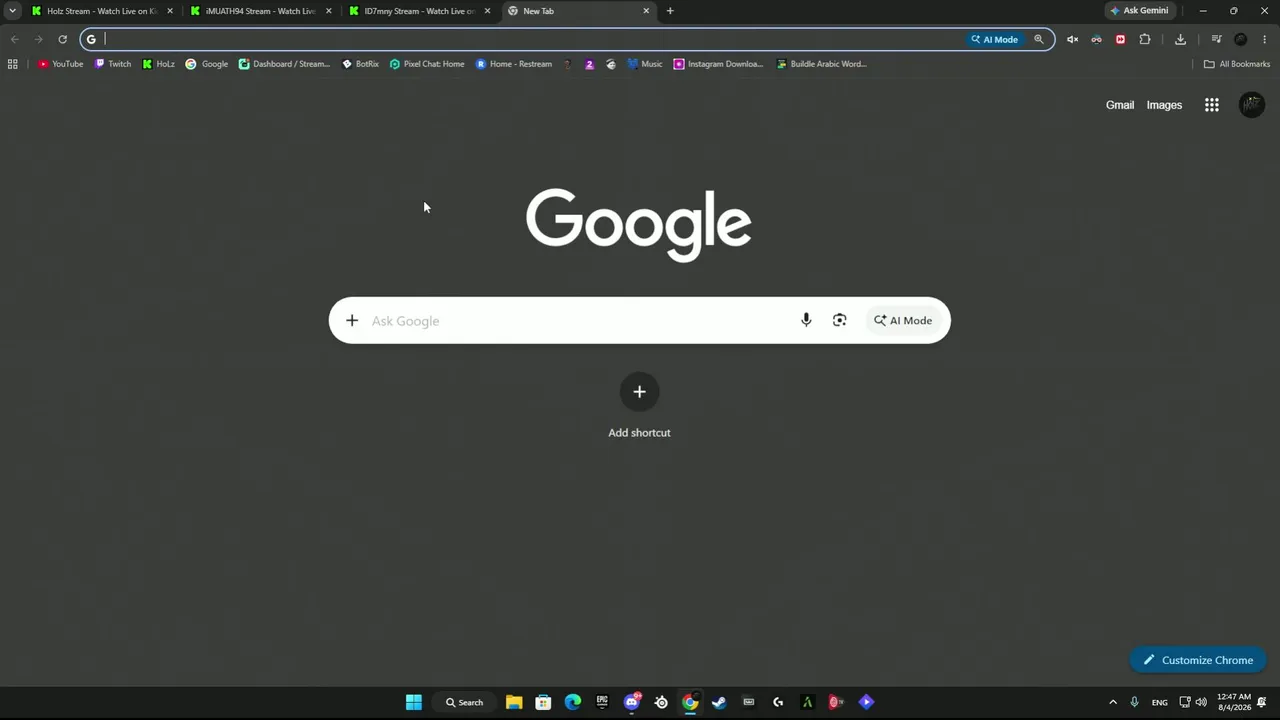Screen dimensions: 1280x720
Task: Open Google Chrome in the taskbar
Action: [x=690, y=702]
